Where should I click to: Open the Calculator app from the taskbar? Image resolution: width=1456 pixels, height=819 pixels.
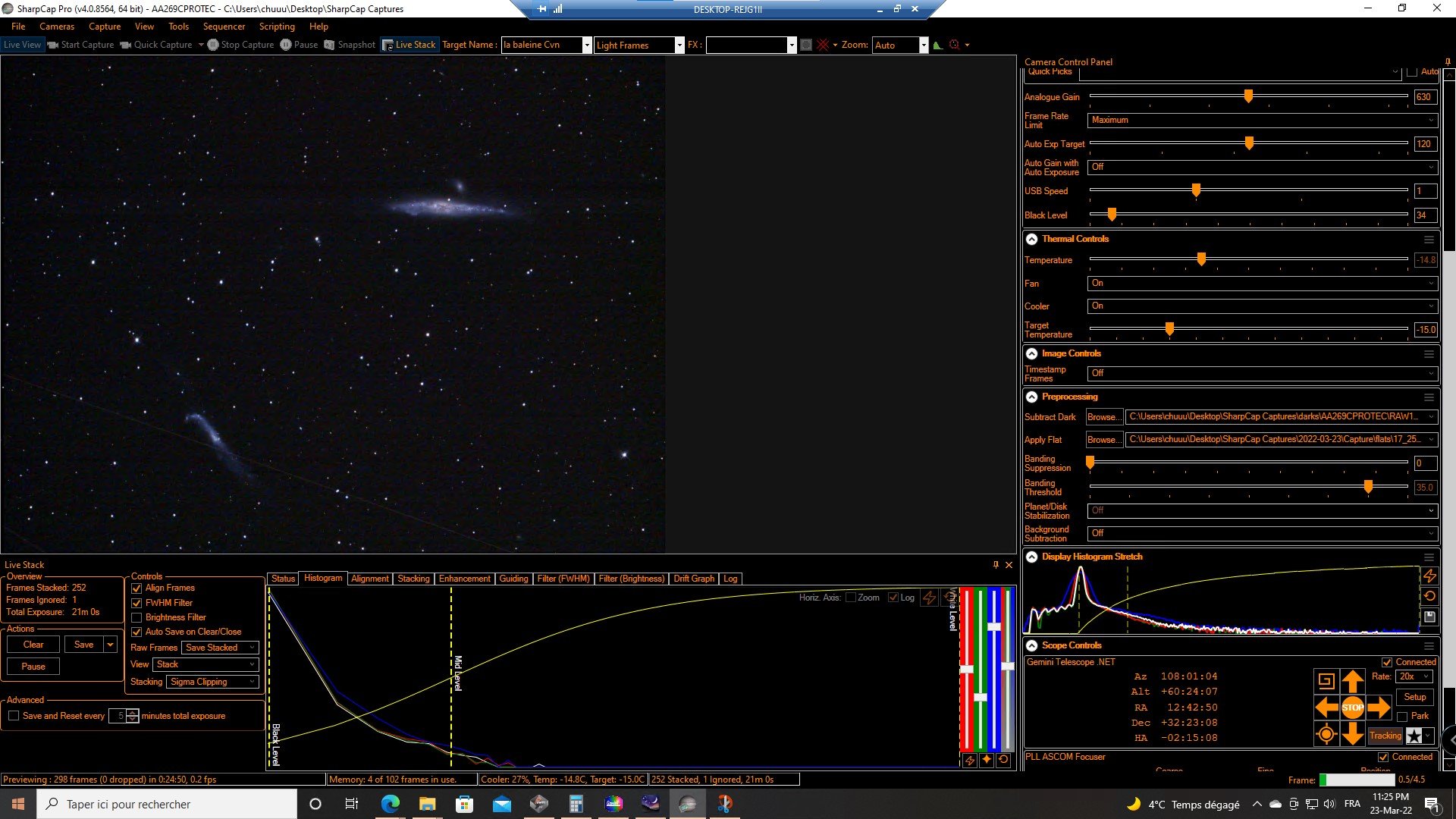tap(576, 804)
